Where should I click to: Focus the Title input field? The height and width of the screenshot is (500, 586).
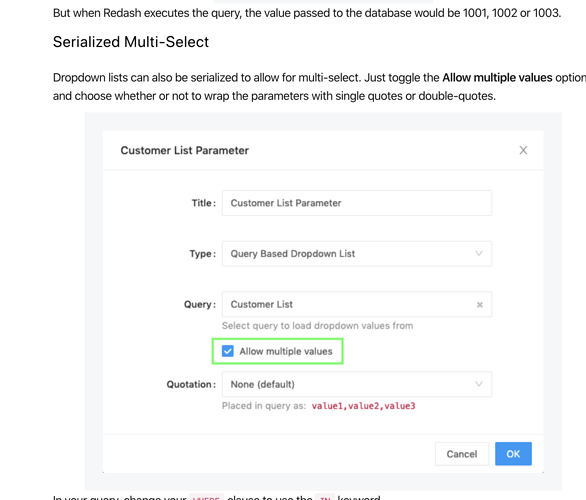(357, 203)
